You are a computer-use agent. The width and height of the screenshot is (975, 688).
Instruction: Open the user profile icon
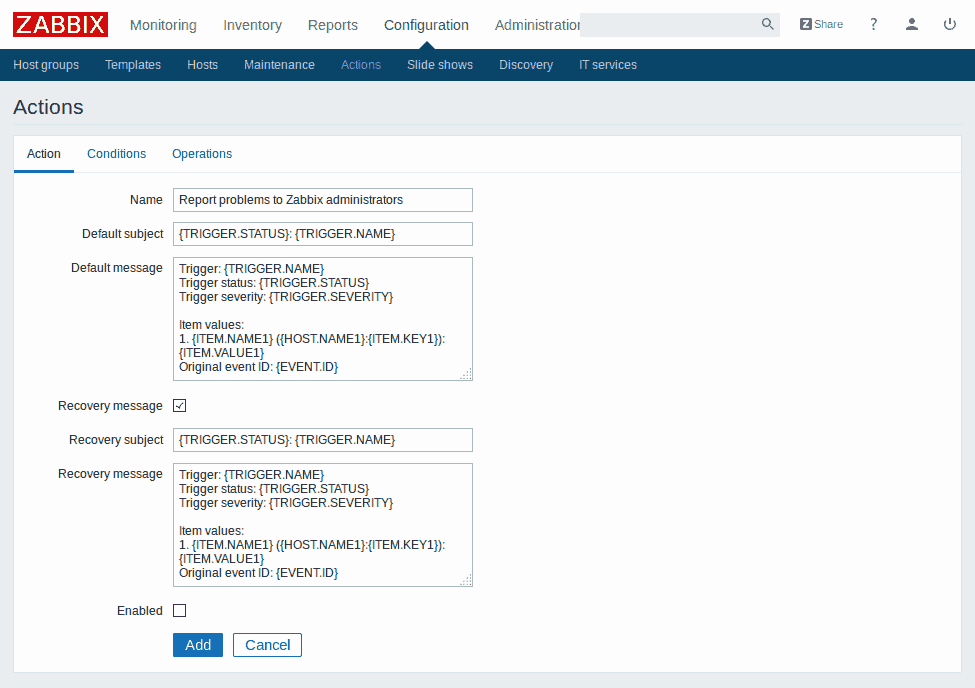click(x=911, y=24)
